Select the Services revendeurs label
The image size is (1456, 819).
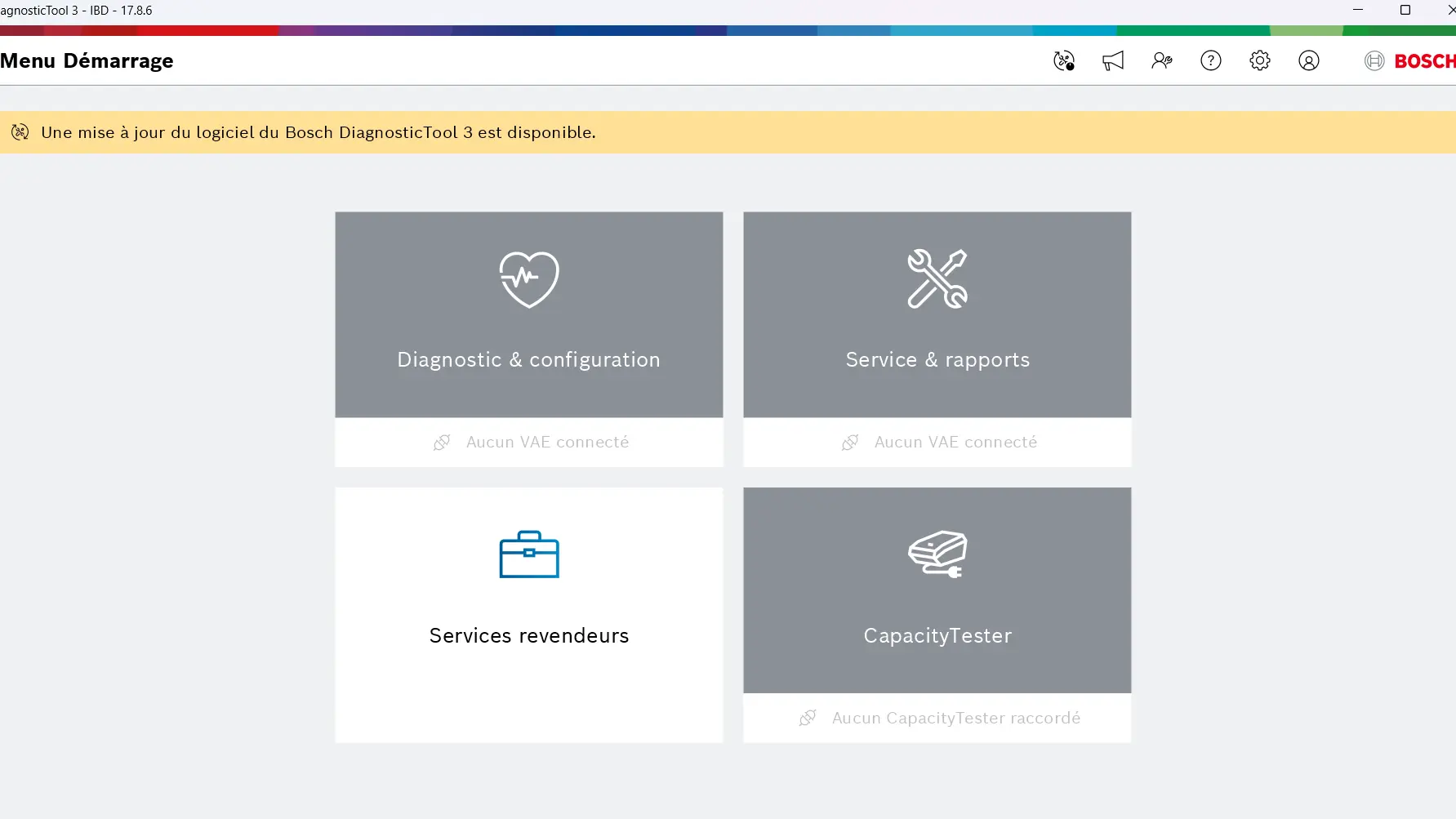click(x=529, y=636)
